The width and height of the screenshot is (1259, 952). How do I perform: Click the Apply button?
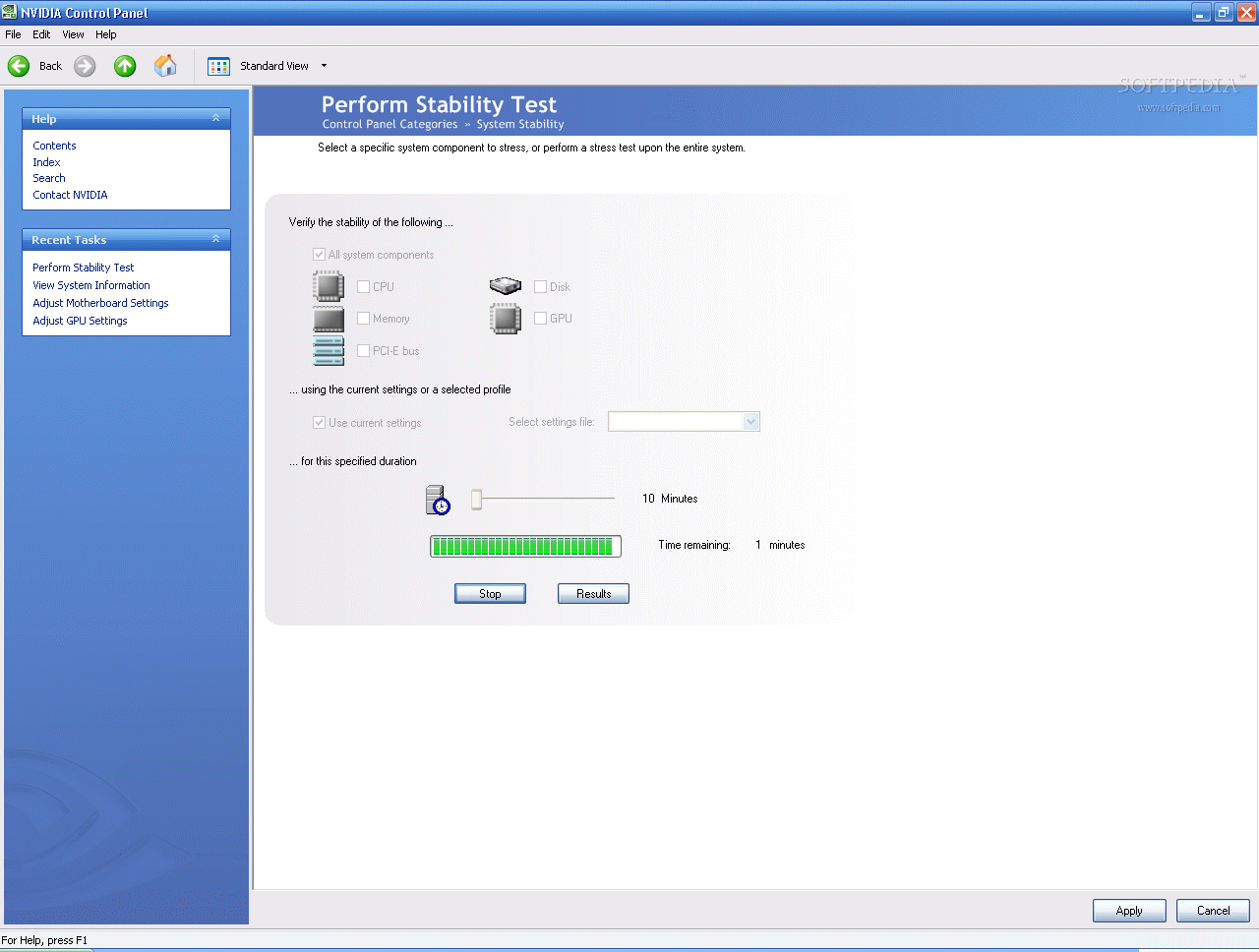point(1129,911)
